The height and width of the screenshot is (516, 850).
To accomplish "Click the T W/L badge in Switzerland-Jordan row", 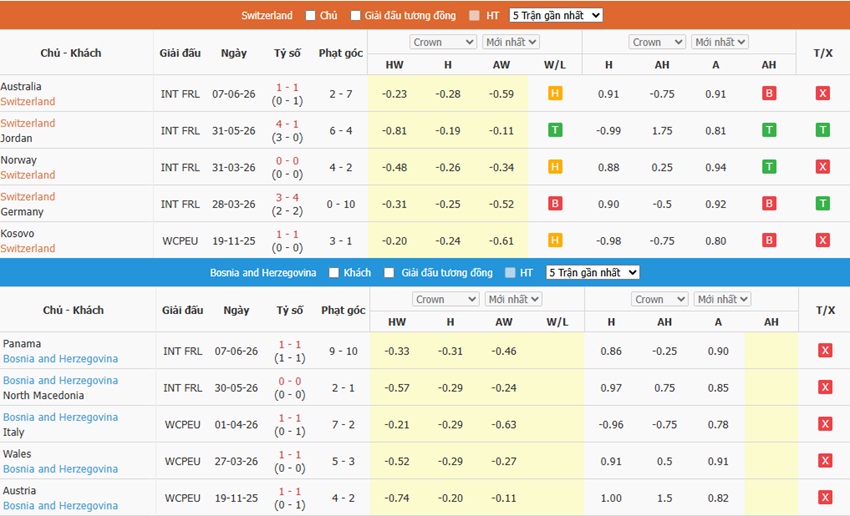I will point(555,130).
